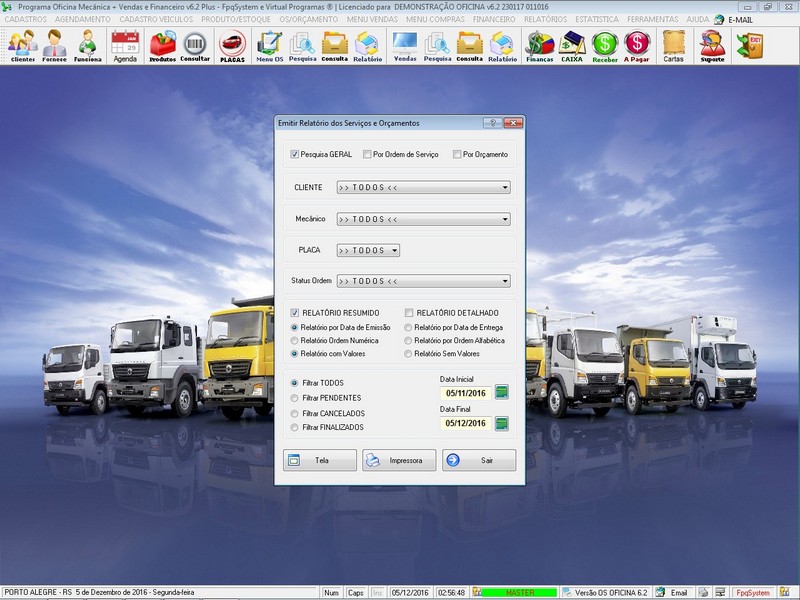Toggle RELATÓRIO RESUMIDO checkbox
800x600 pixels.
coord(294,313)
